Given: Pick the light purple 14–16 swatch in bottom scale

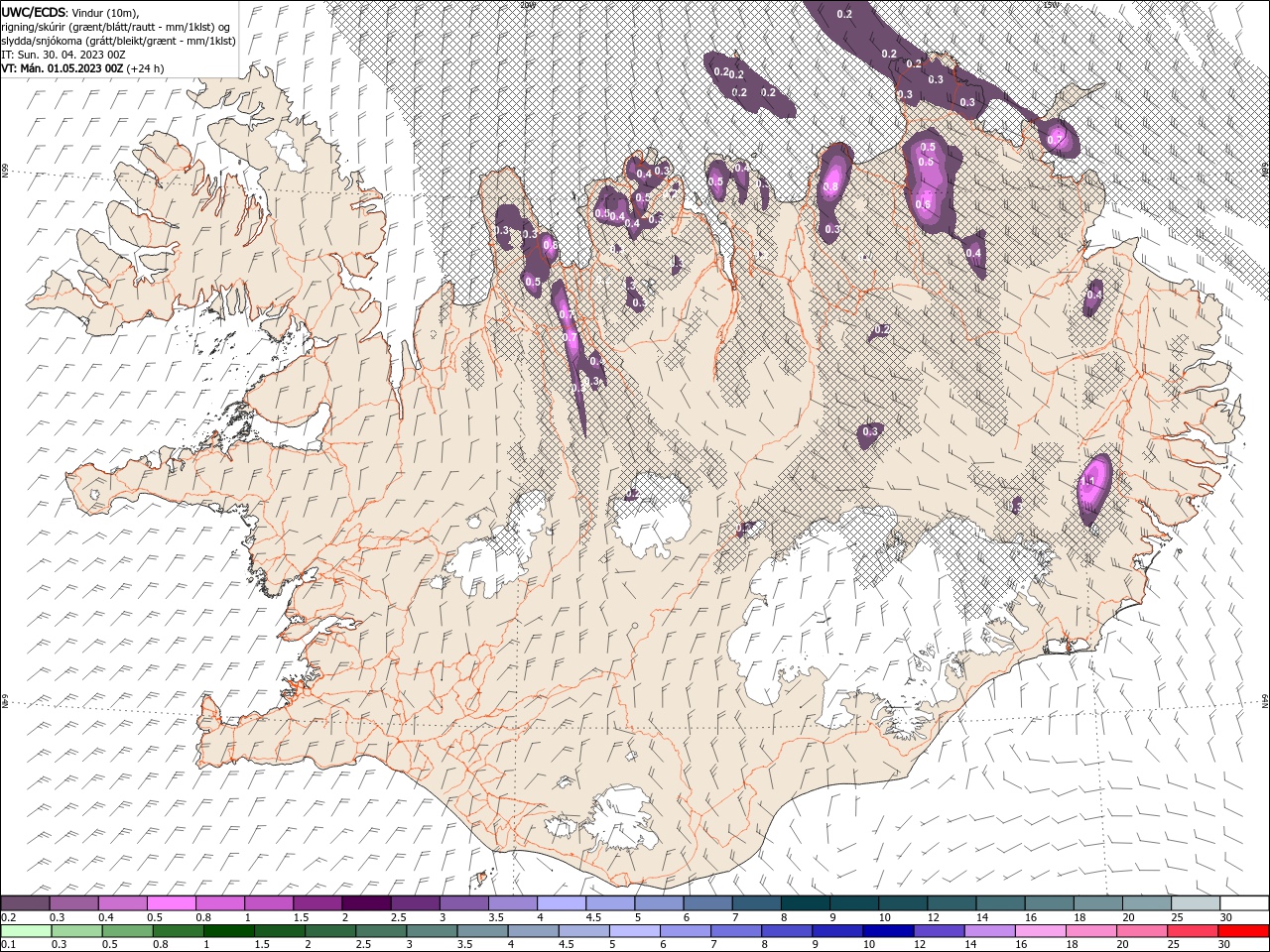Looking at the screenshot, I should tap(988, 931).
